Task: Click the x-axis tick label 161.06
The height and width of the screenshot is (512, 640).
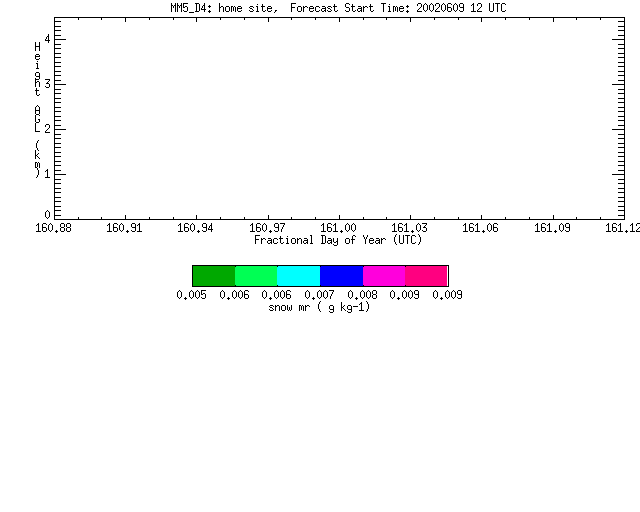Action: pos(480,228)
